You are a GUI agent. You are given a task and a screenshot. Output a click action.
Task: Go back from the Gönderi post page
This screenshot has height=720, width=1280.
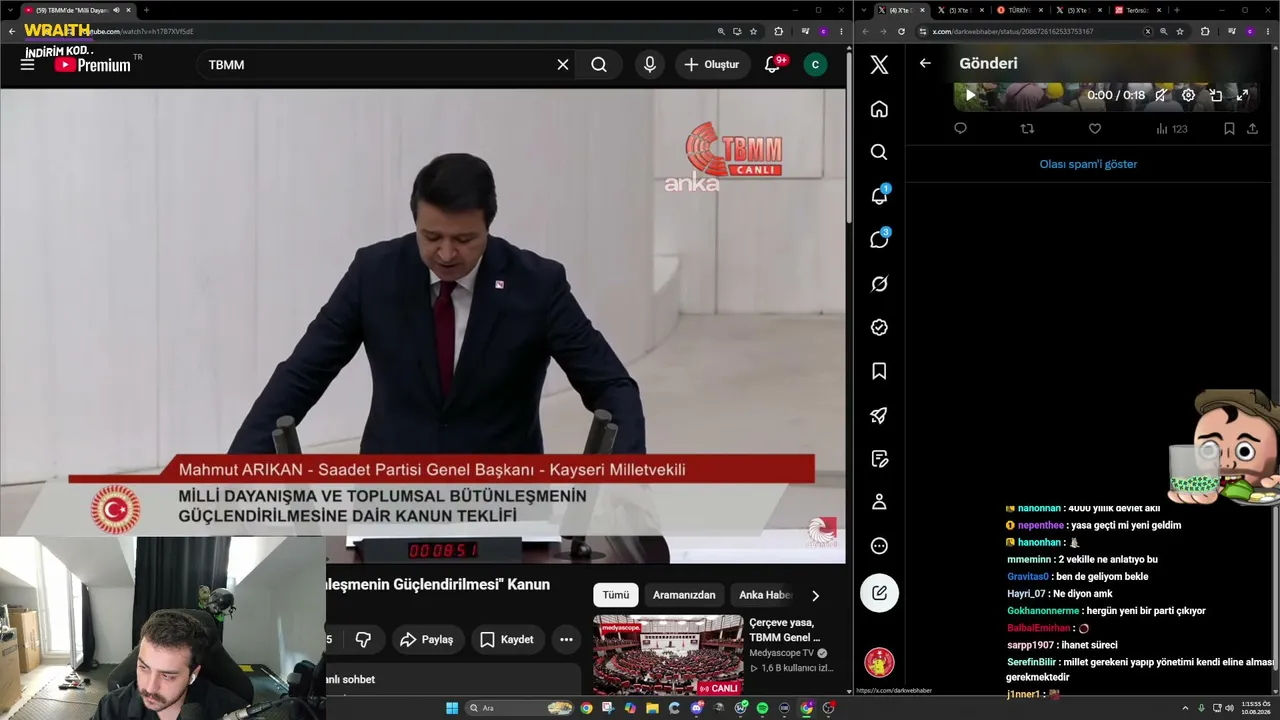pos(925,63)
